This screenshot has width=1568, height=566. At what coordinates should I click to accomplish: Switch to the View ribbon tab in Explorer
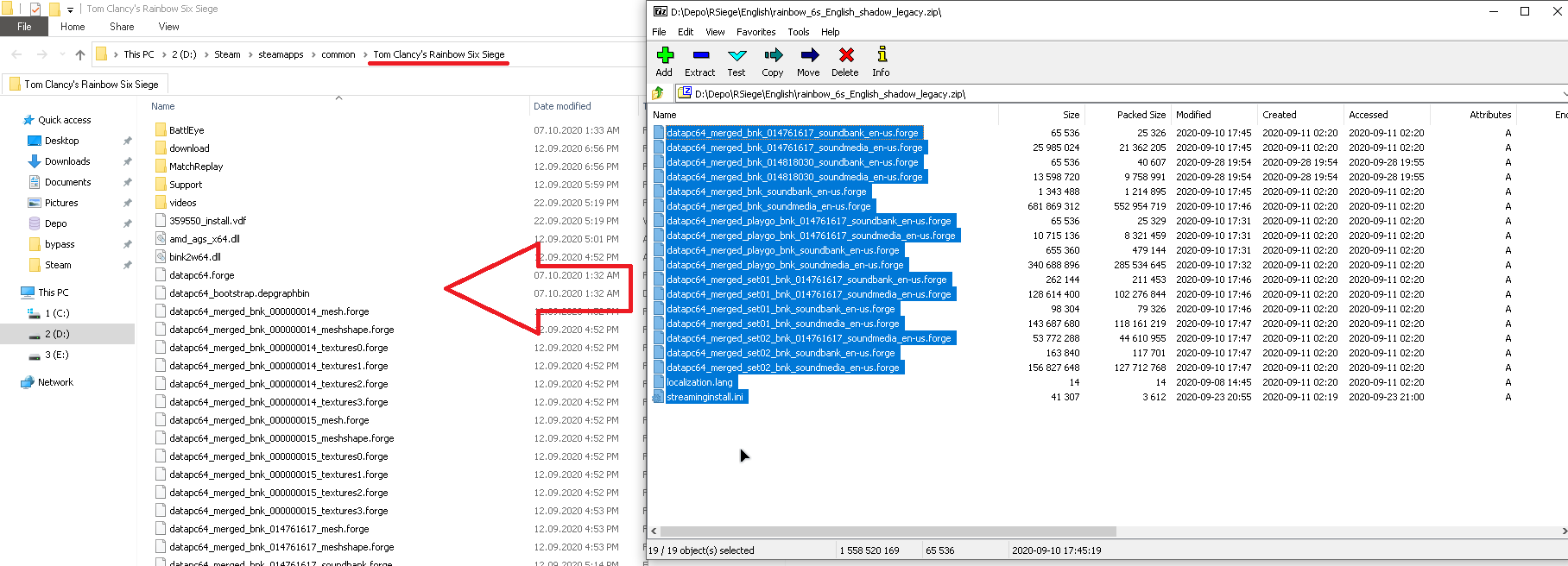168,27
